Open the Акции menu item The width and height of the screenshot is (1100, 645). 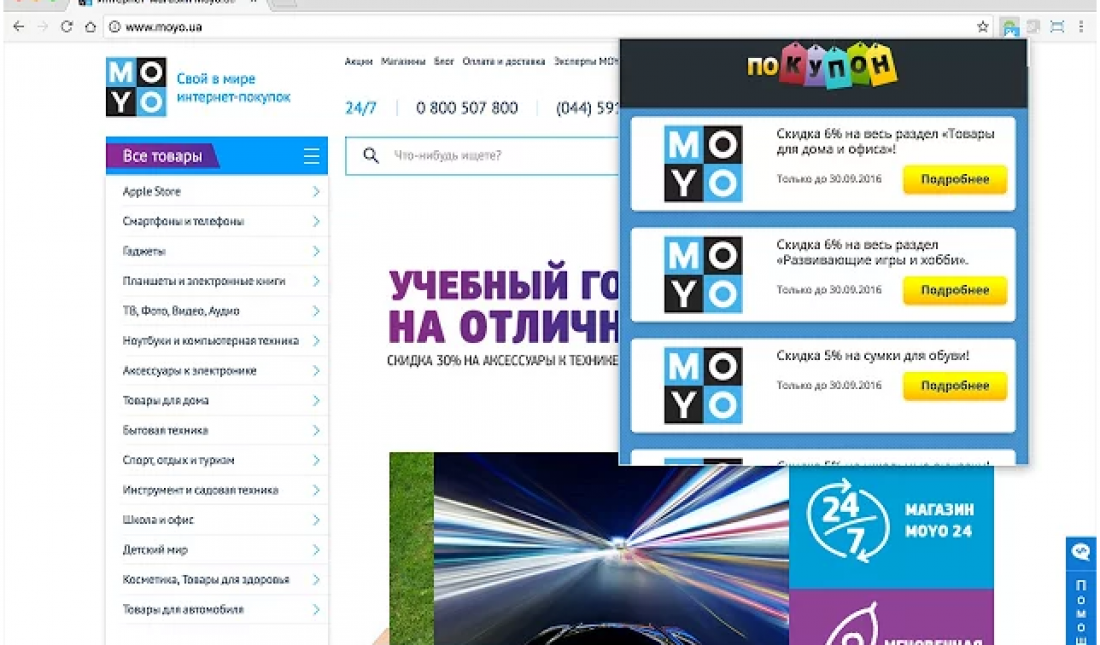pos(358,61)
